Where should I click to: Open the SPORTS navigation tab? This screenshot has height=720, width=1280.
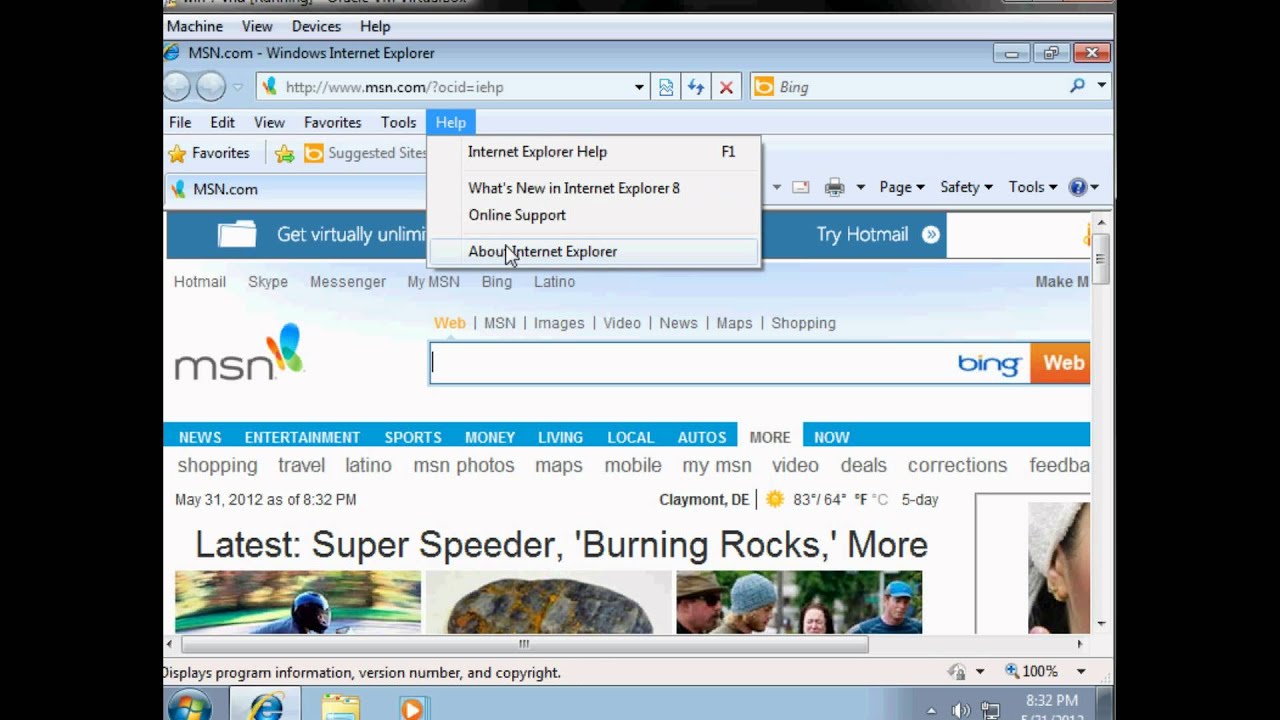pyautogui.click(x=413, y=437)
